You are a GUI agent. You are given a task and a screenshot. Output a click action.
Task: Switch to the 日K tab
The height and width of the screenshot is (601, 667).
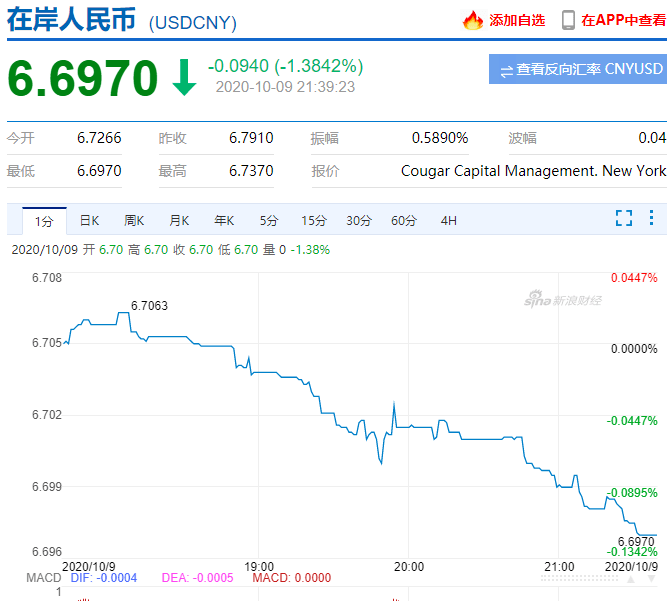tap(89, 221)
